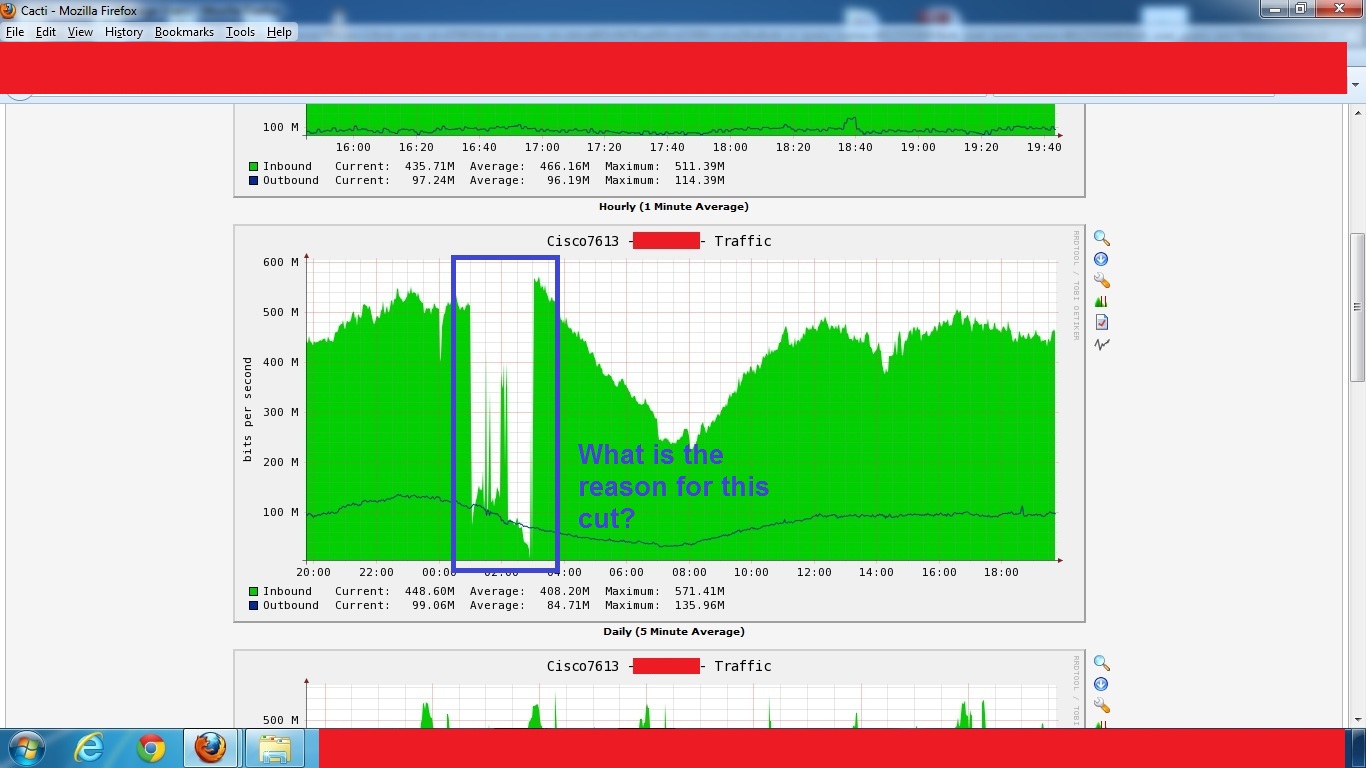Click the hourly graph's Inbound legend label
Viewport: 1366px width, 768px height.
(287, 166)
